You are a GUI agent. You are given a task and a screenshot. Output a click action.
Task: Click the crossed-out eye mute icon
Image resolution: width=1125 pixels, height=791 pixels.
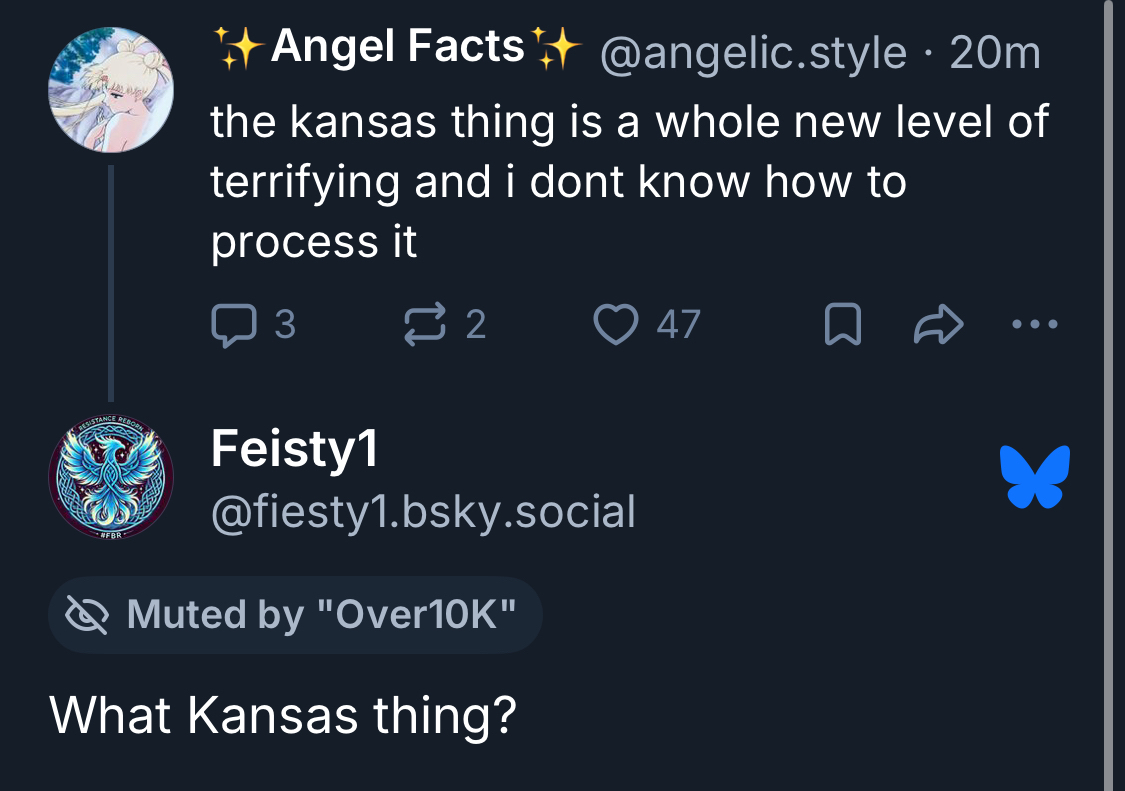(x=86, y=615)
